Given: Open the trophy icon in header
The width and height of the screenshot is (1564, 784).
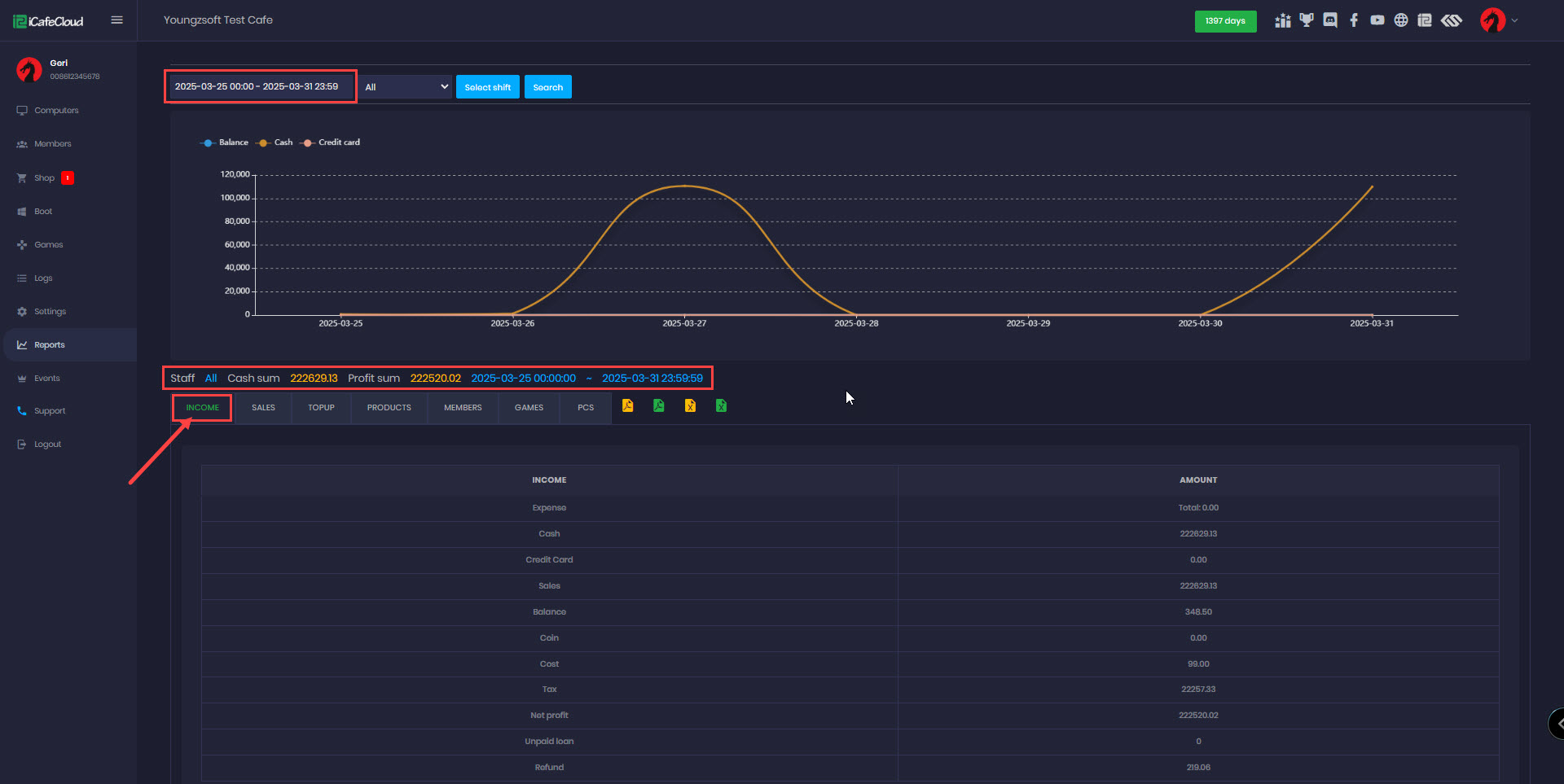Looking at the screenshot, I should click(x=1307, y=20).
